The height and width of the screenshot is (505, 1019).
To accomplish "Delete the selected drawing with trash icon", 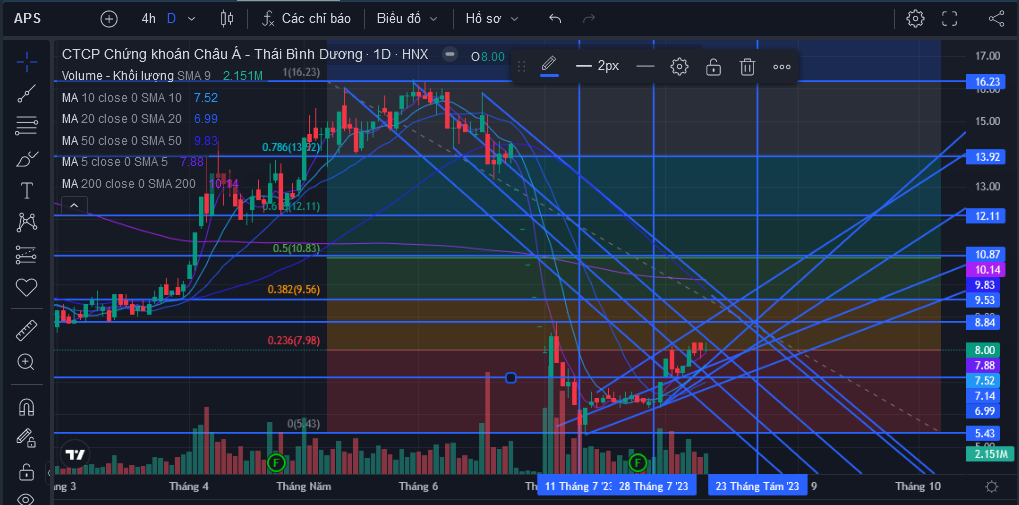I will tap(747, 66).
